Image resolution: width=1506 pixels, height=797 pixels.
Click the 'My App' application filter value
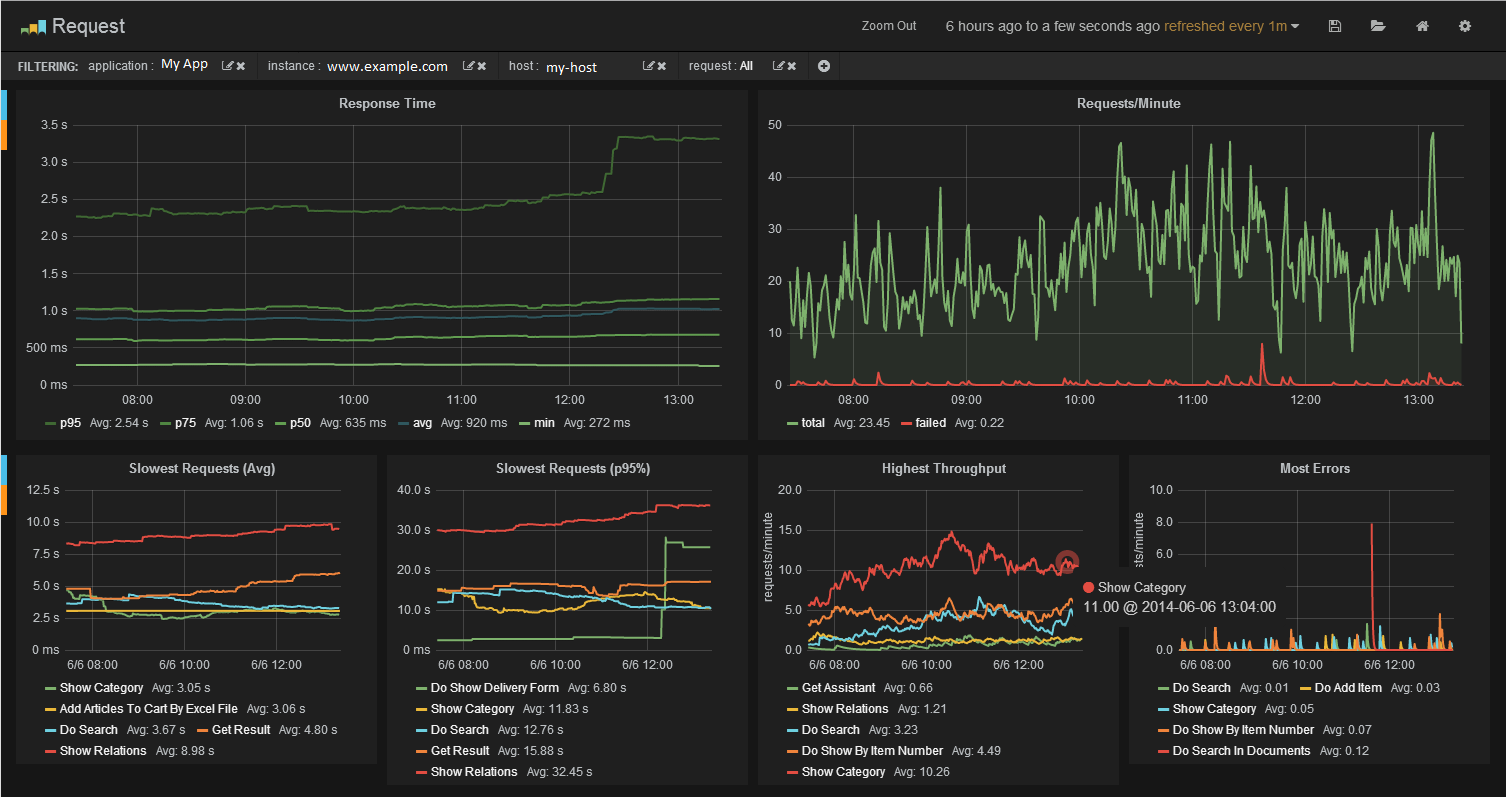click(185, 64)
